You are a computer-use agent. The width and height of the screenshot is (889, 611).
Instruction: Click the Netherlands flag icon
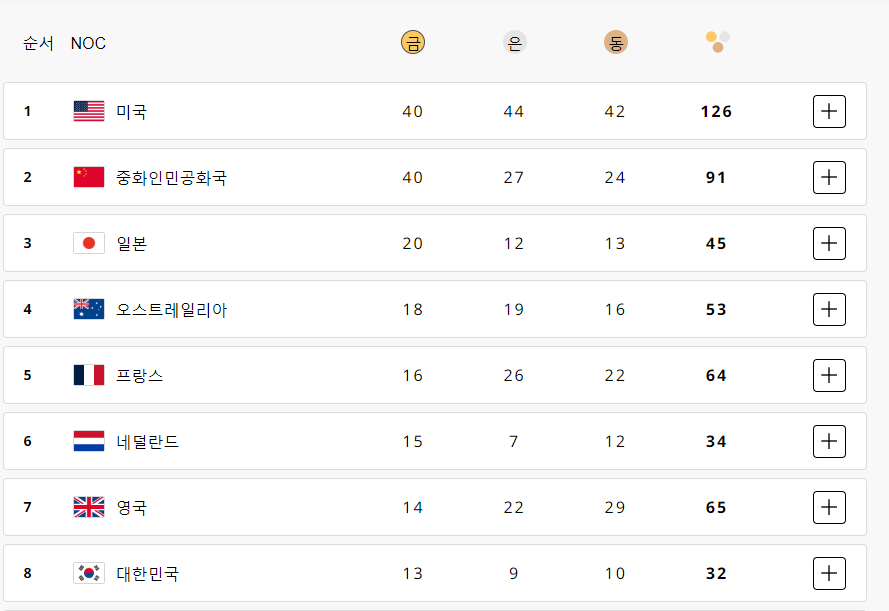[89, 441]
